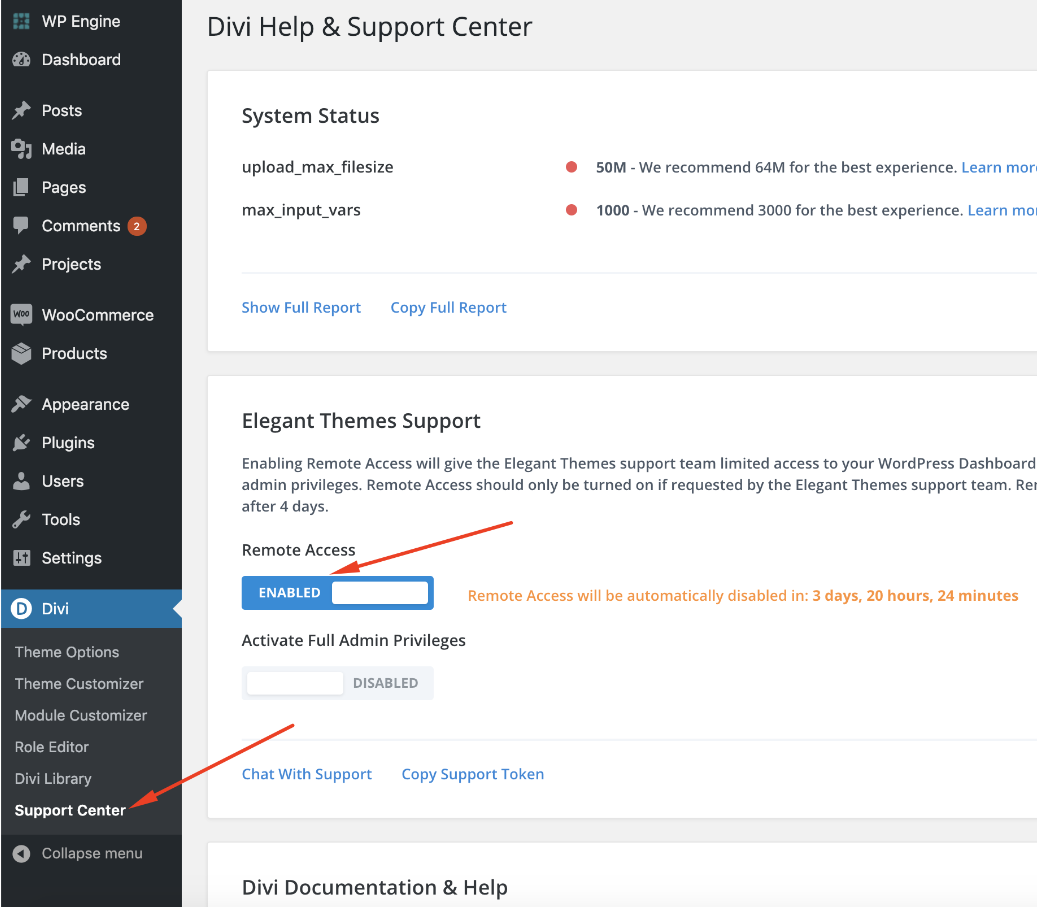Click the Users icon
This screenshot has height=909, width=1044.
pos(18,481)
